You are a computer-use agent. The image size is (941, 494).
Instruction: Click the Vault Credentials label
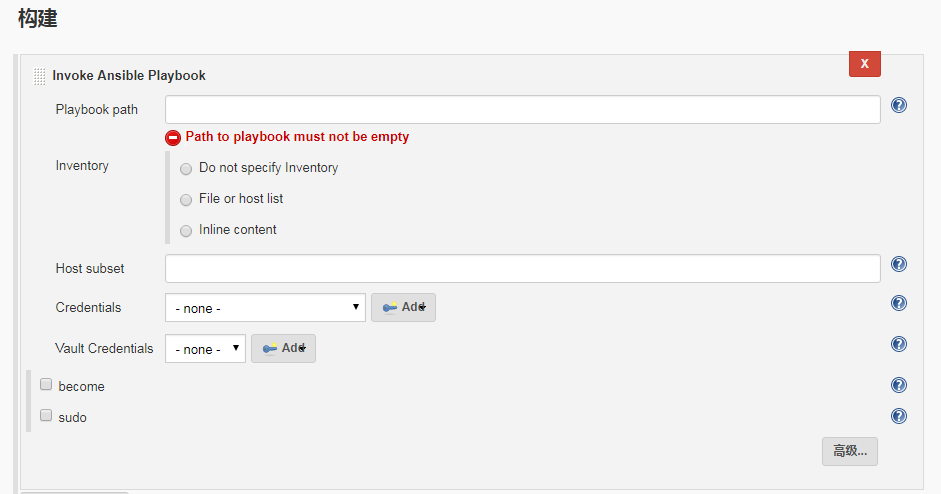click(x=104, y=349)
